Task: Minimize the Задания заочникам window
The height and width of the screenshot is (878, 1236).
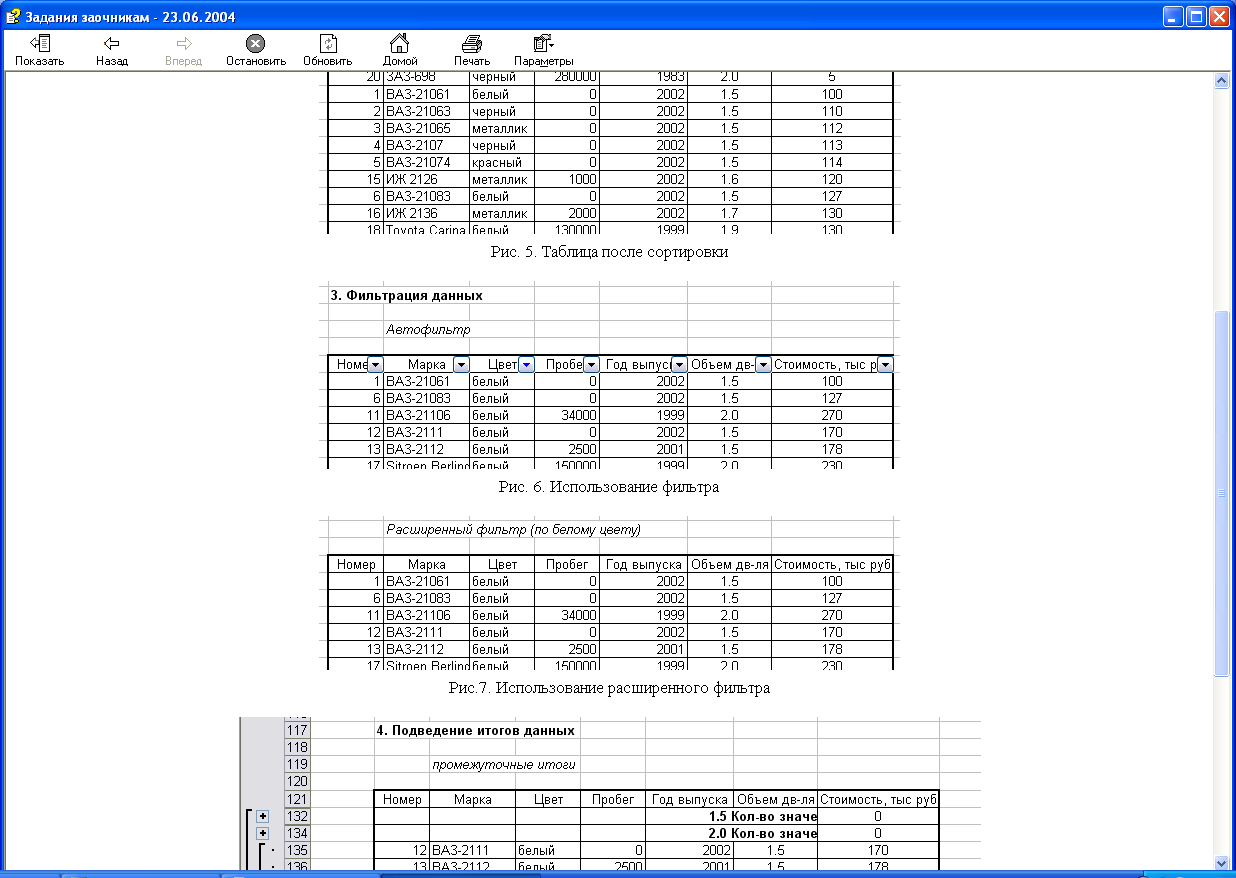Action: pyautogui.click(x=1172, y=16)
